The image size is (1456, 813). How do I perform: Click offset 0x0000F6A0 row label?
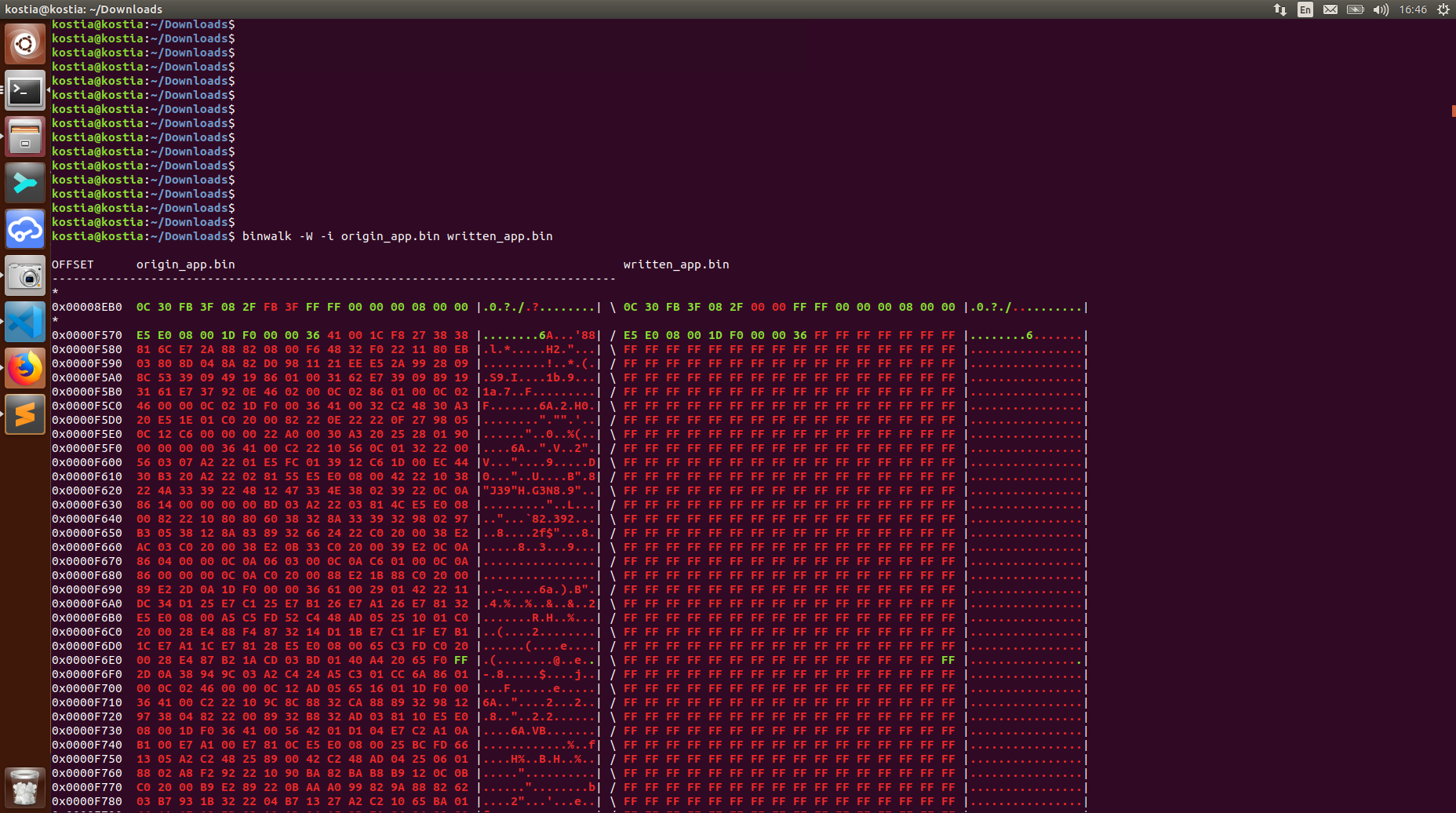[x=87, y=603]
